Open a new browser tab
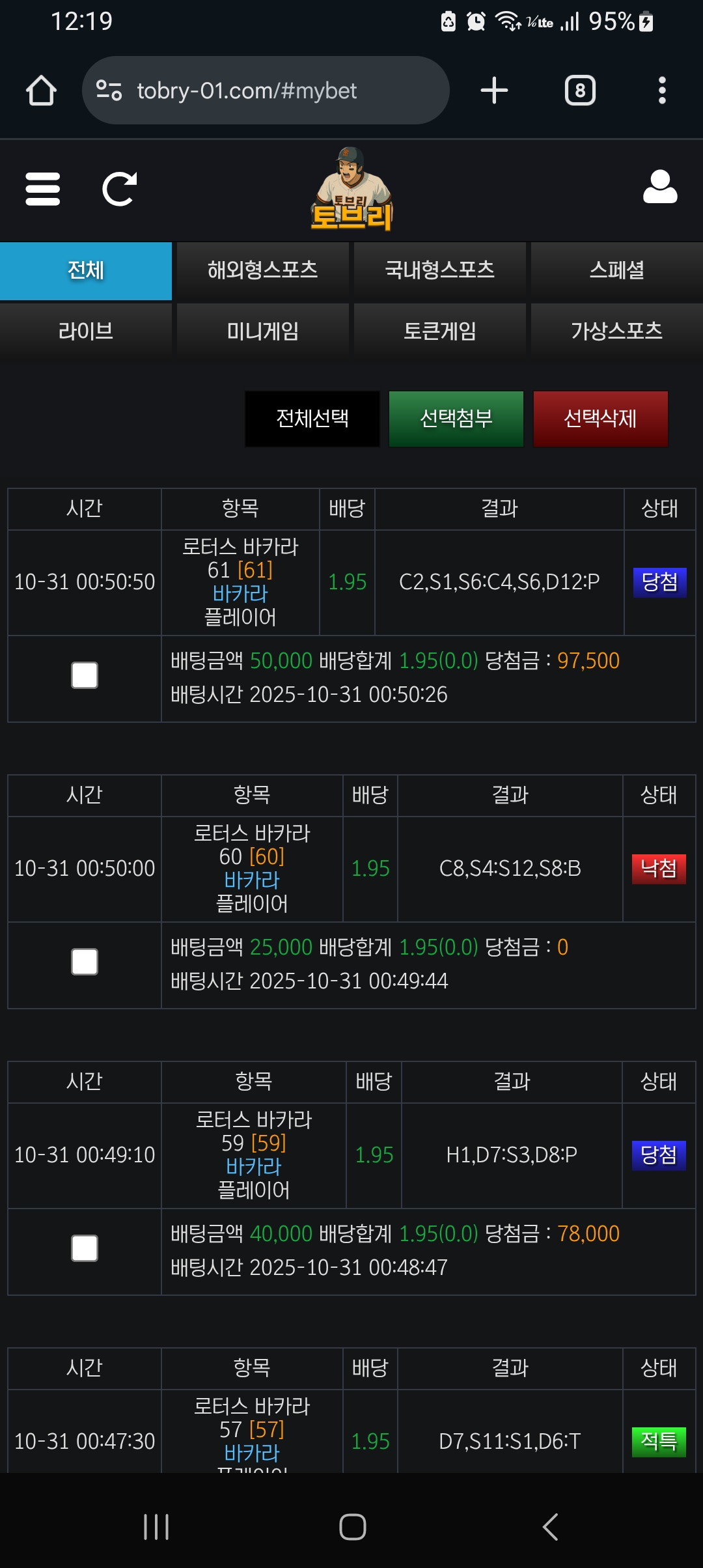 click(x=494, y=91)
